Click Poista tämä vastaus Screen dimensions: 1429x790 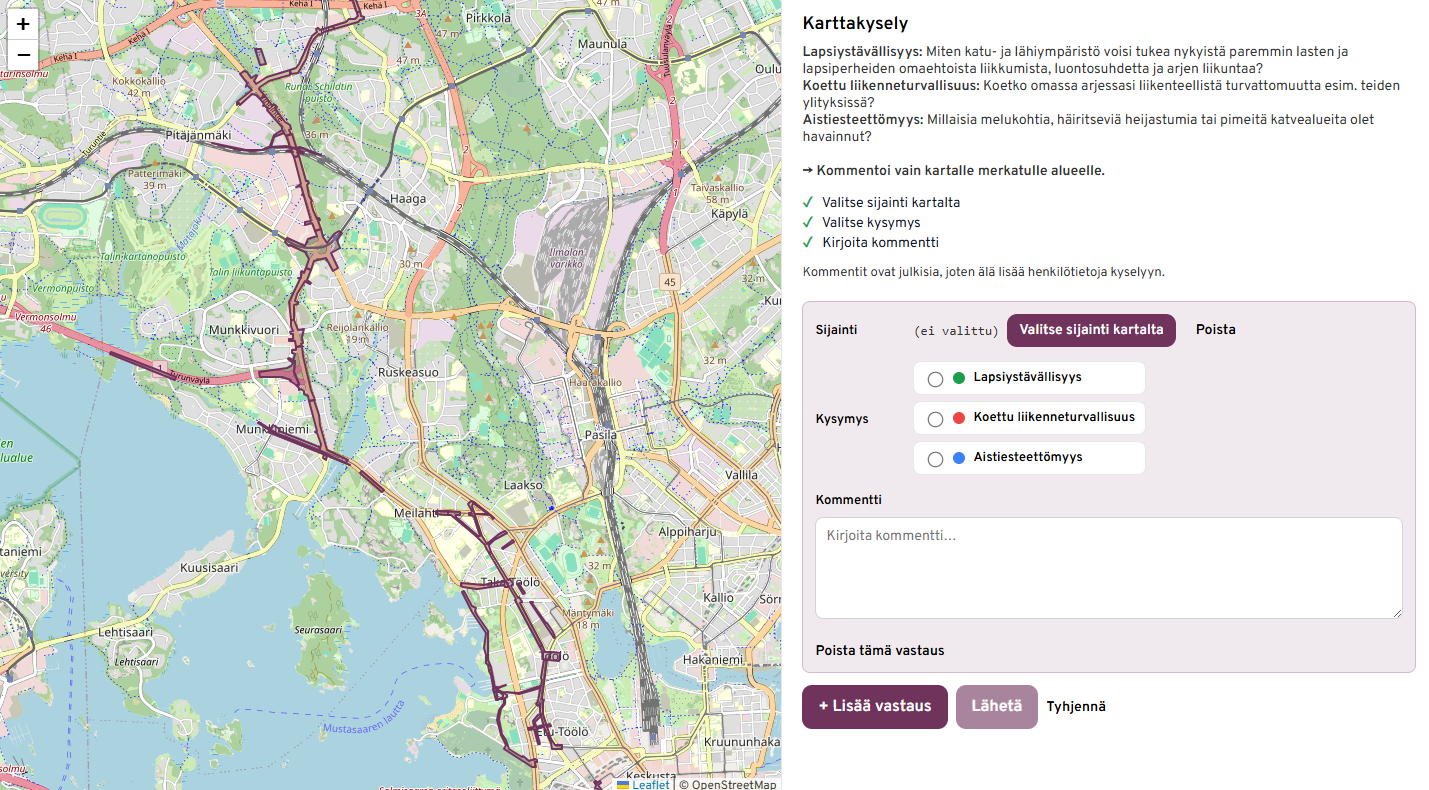[x=879, y=651]
